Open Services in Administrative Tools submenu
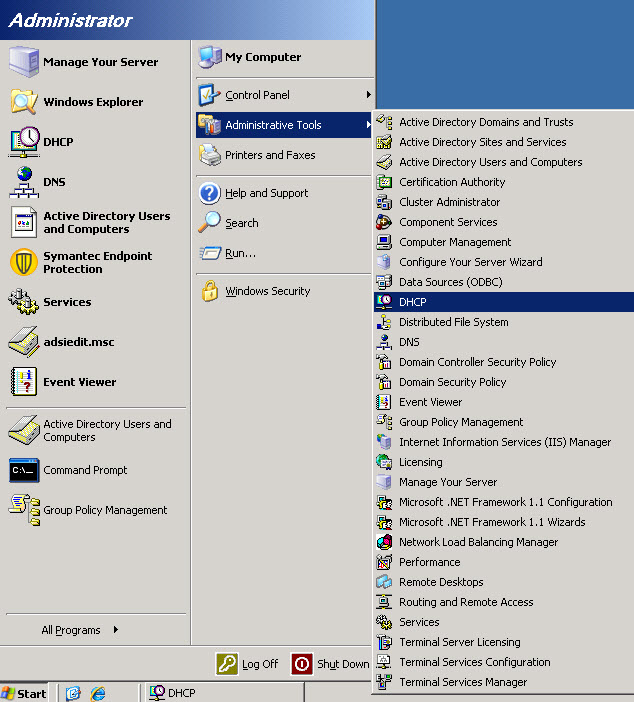The width and height of the screenshot is (634, 702). [x=504, y=622]
